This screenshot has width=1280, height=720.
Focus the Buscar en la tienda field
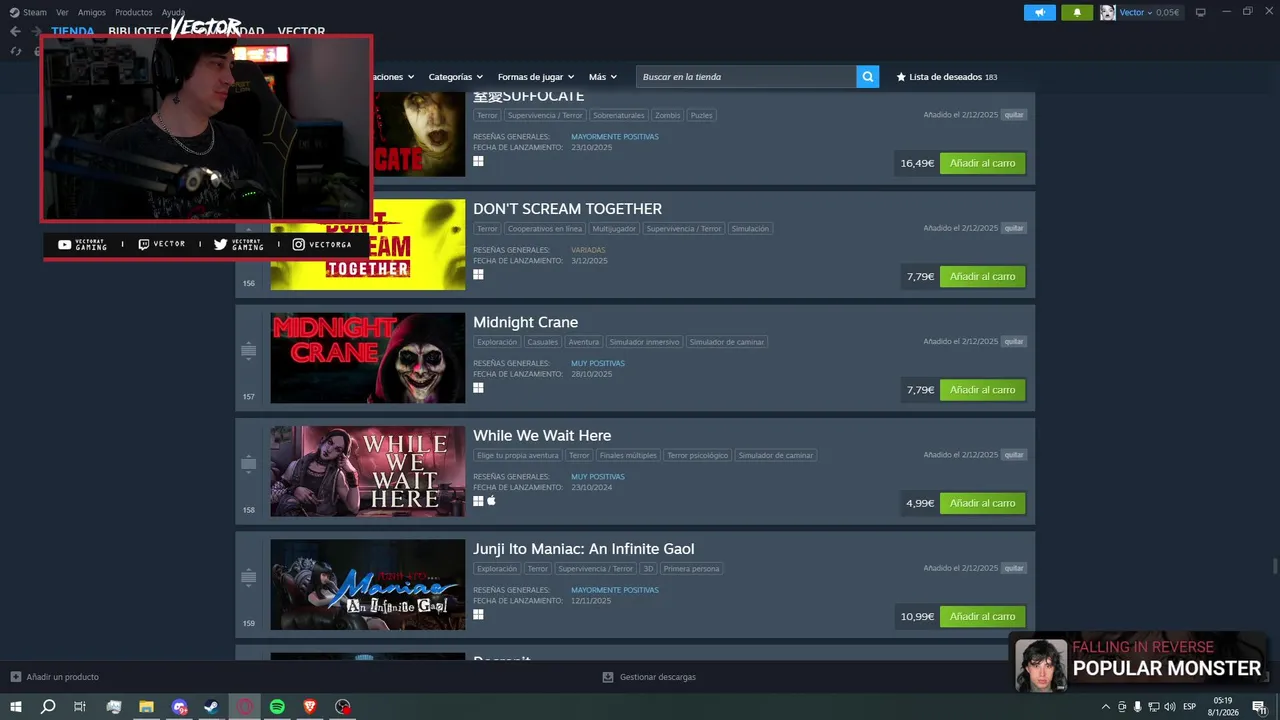tap(746, 76)
